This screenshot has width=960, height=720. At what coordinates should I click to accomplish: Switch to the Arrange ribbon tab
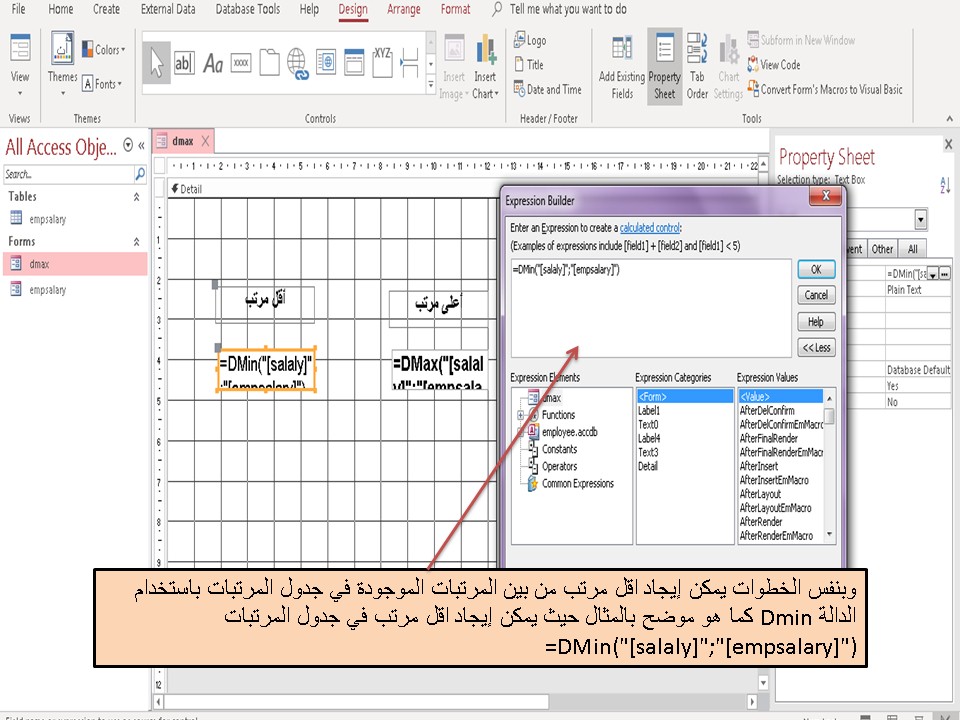tap(403, 8)
